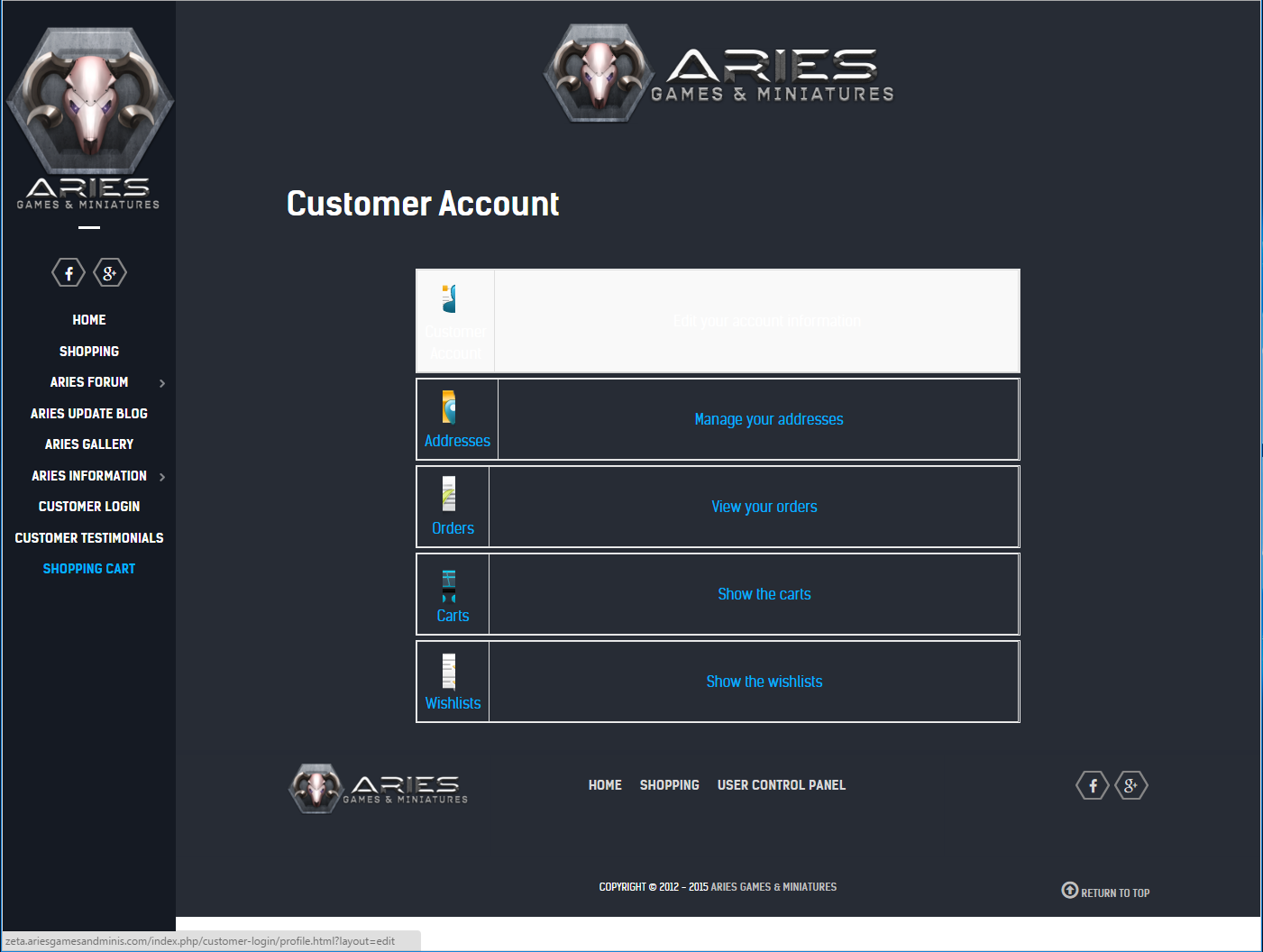The width and height of the screenshot is (1263, 952).
Task: Click the View your orders link
Action: click(764, 507)
